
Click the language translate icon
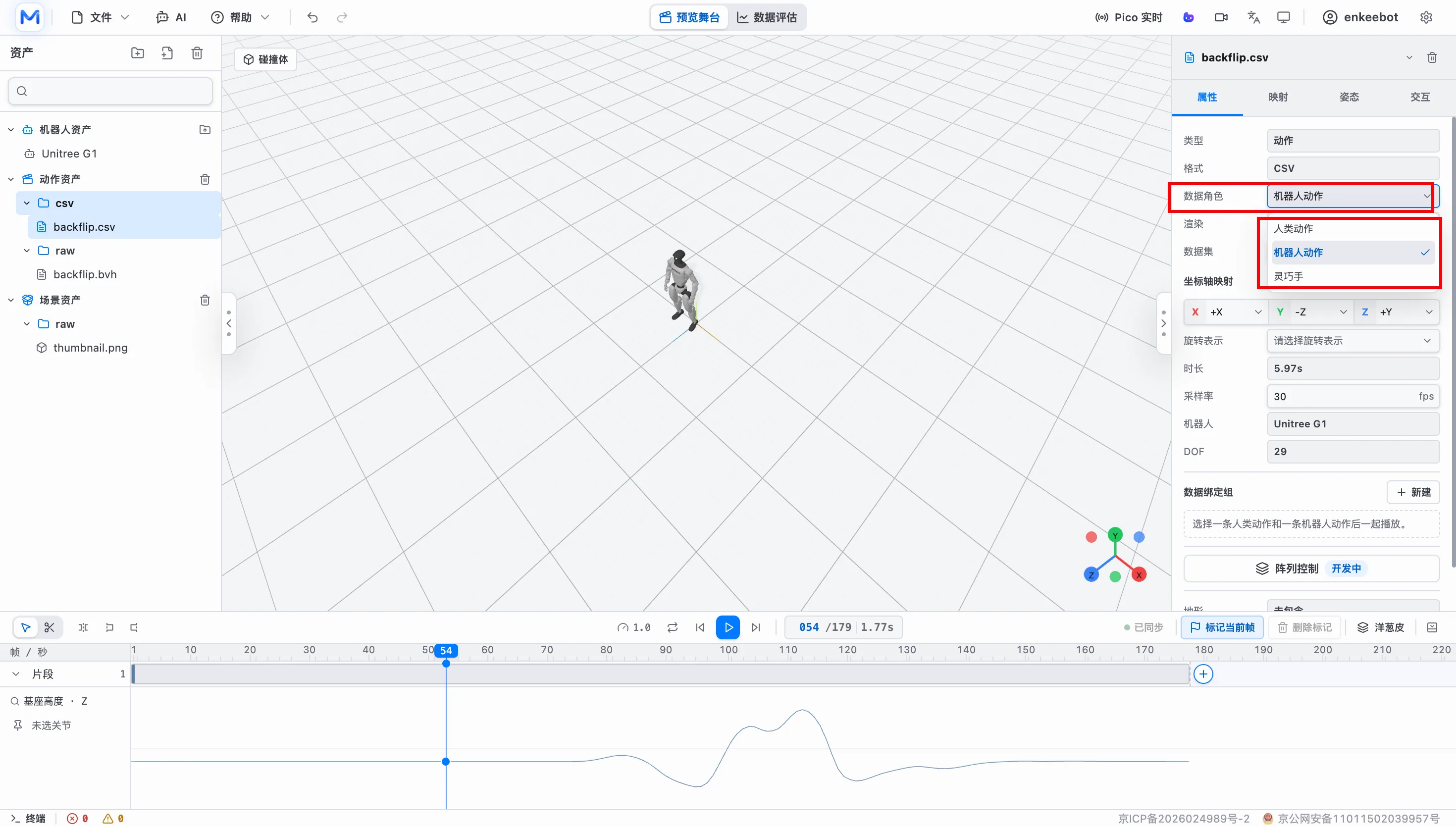click(1253, 18)
